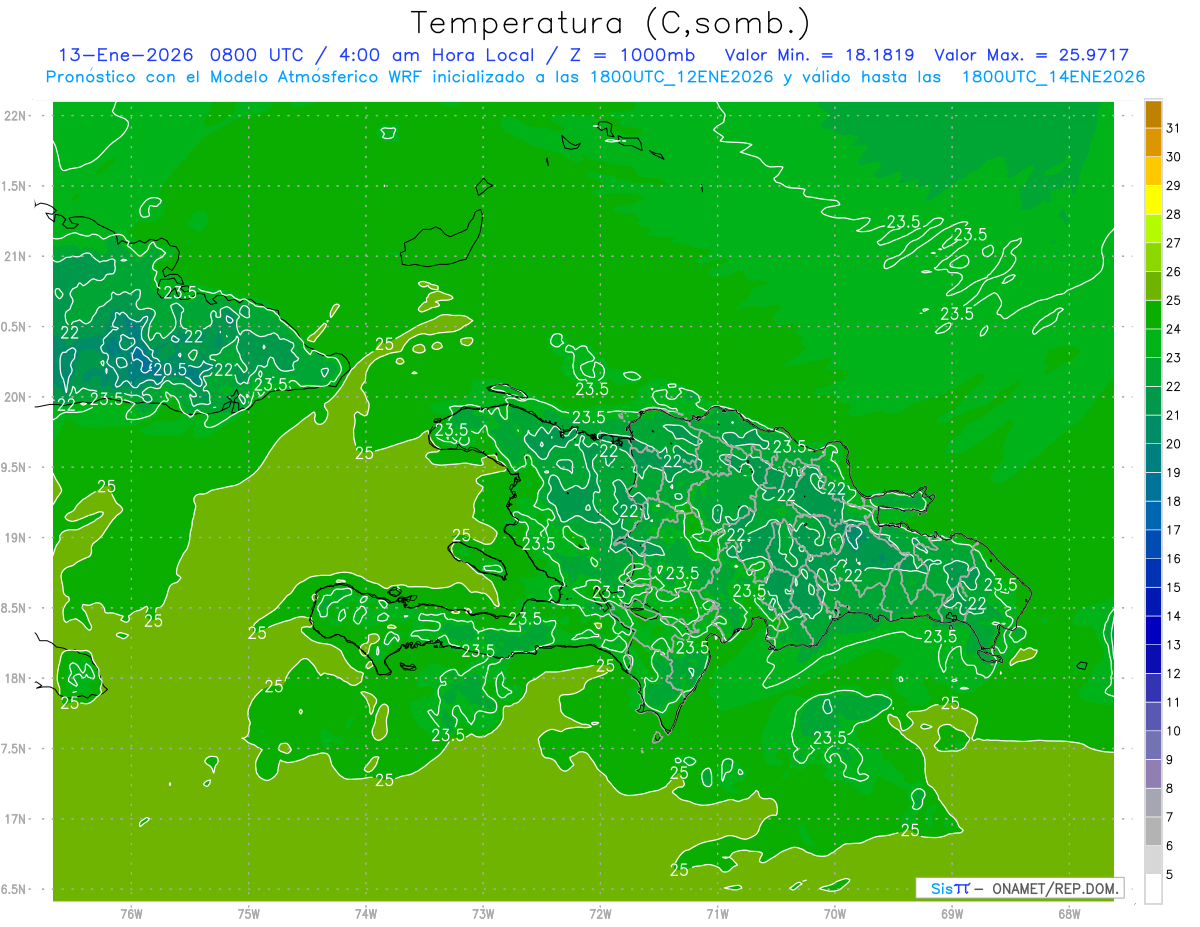Viewport: 1200px width, 927px height.
Task: Click the "73W" longitude axis label
Action: point(483,913)
